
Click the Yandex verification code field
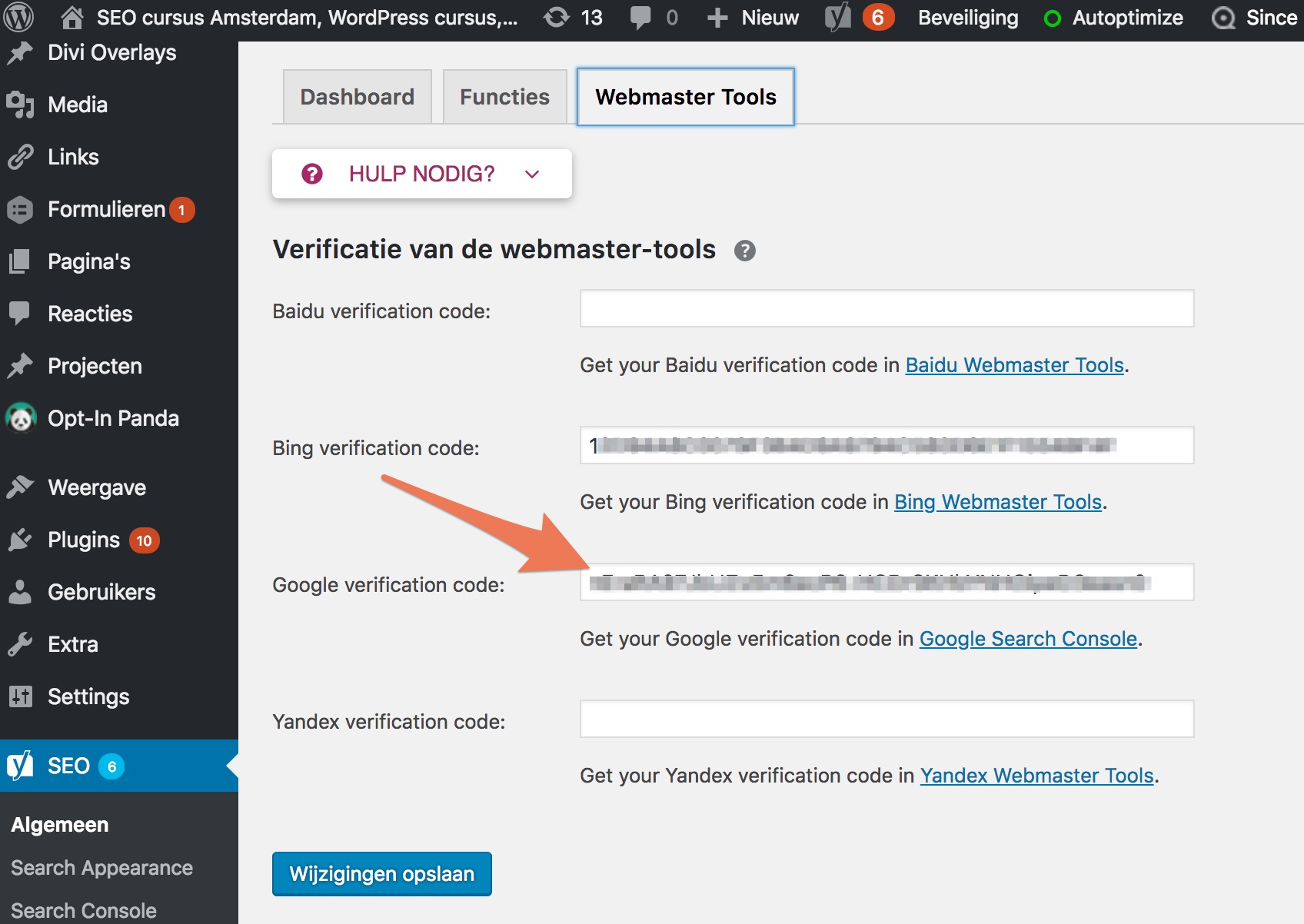(x=887, y=719)
